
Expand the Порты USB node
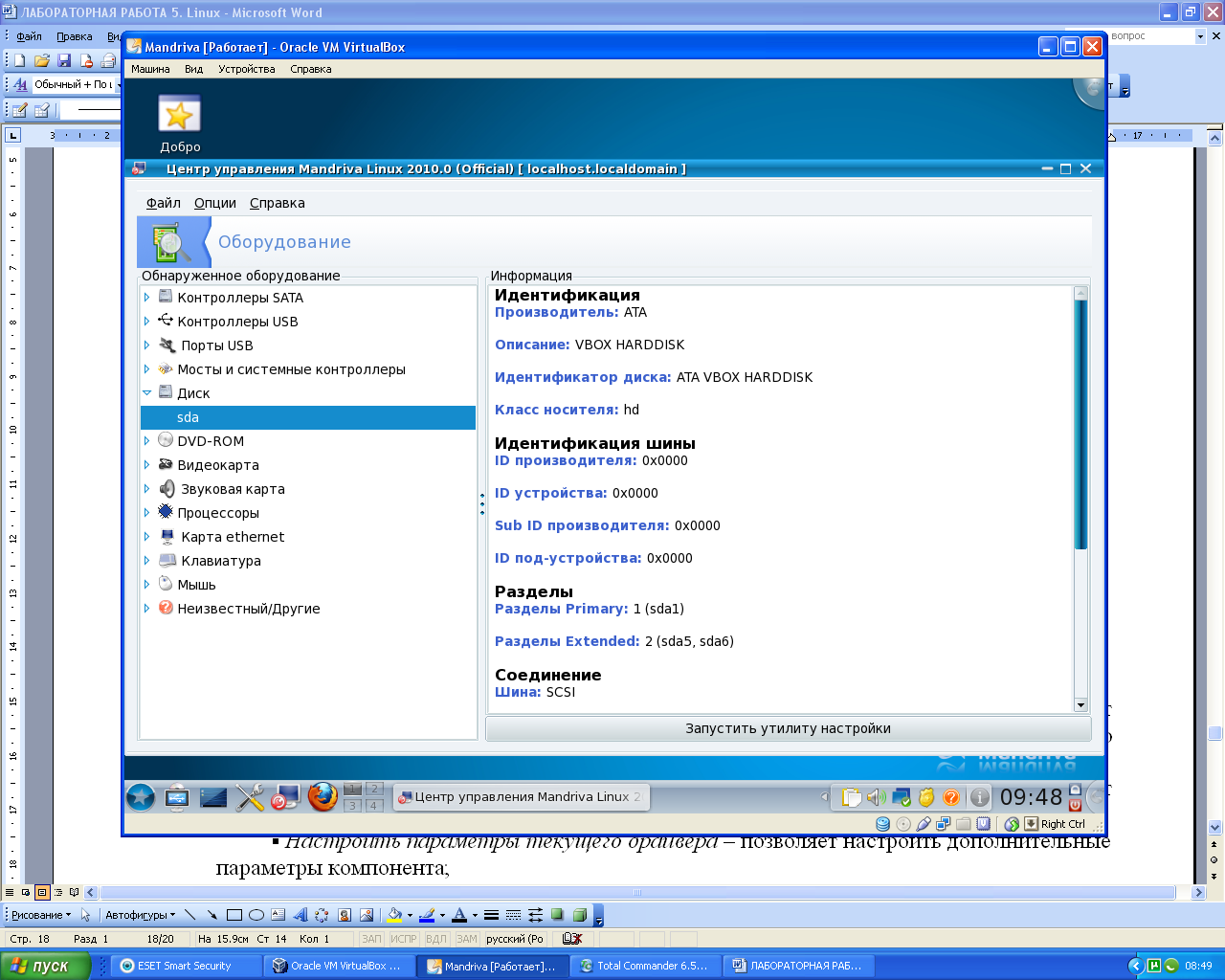146,345
